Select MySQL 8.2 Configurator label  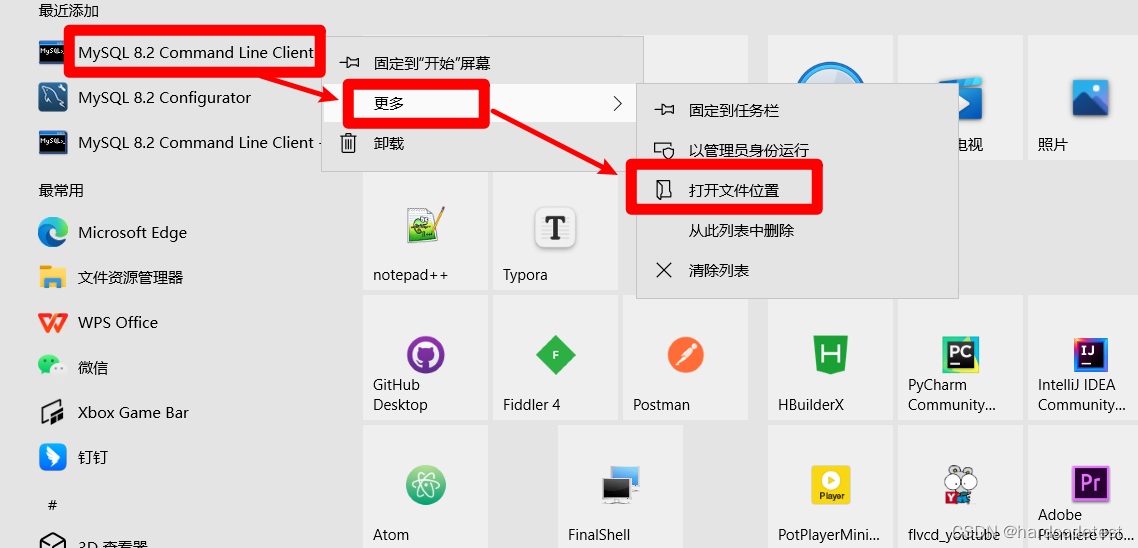[165, 97]
